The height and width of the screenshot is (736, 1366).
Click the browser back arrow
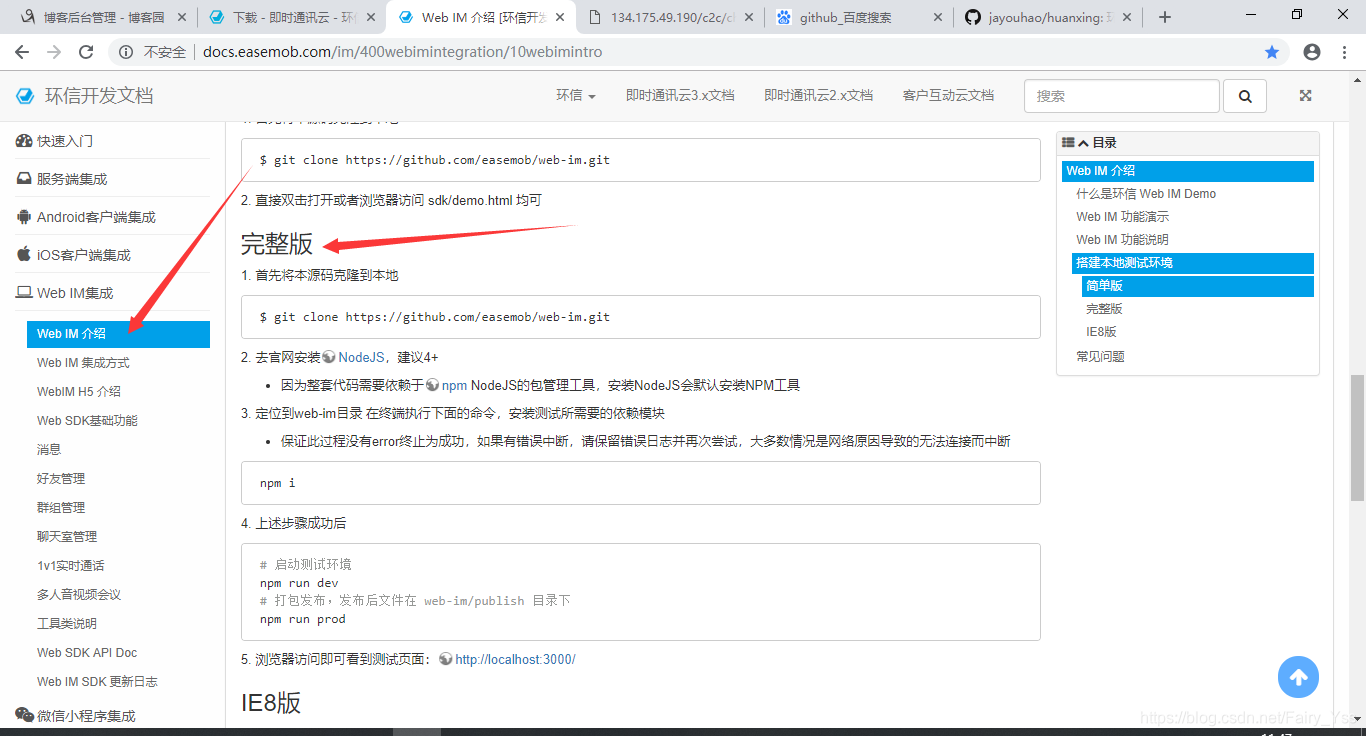tap(22, 52)
